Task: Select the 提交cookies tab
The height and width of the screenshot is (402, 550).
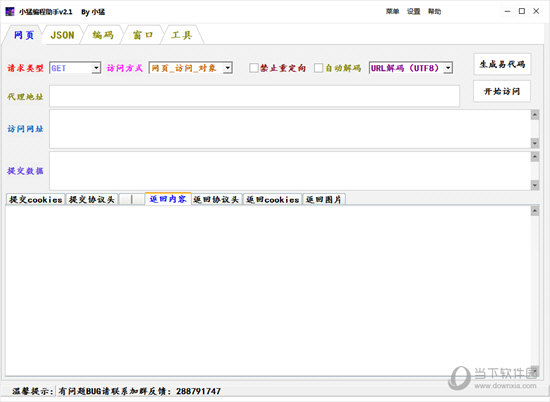Action: pos(36,199)
